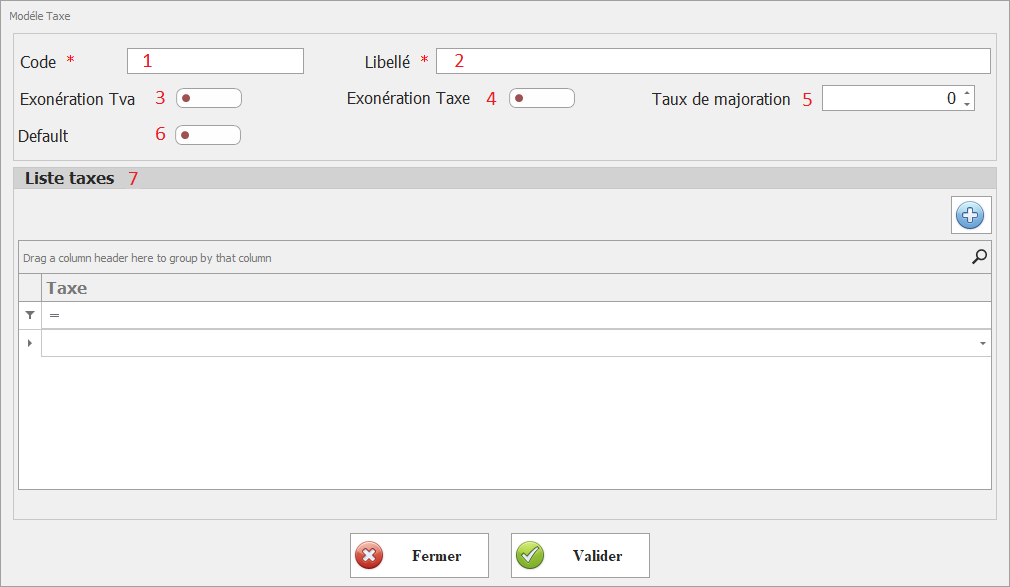The image size is (1010, 587).
Task: Select the row indicator arrow in grid
Action: [30, 343]
